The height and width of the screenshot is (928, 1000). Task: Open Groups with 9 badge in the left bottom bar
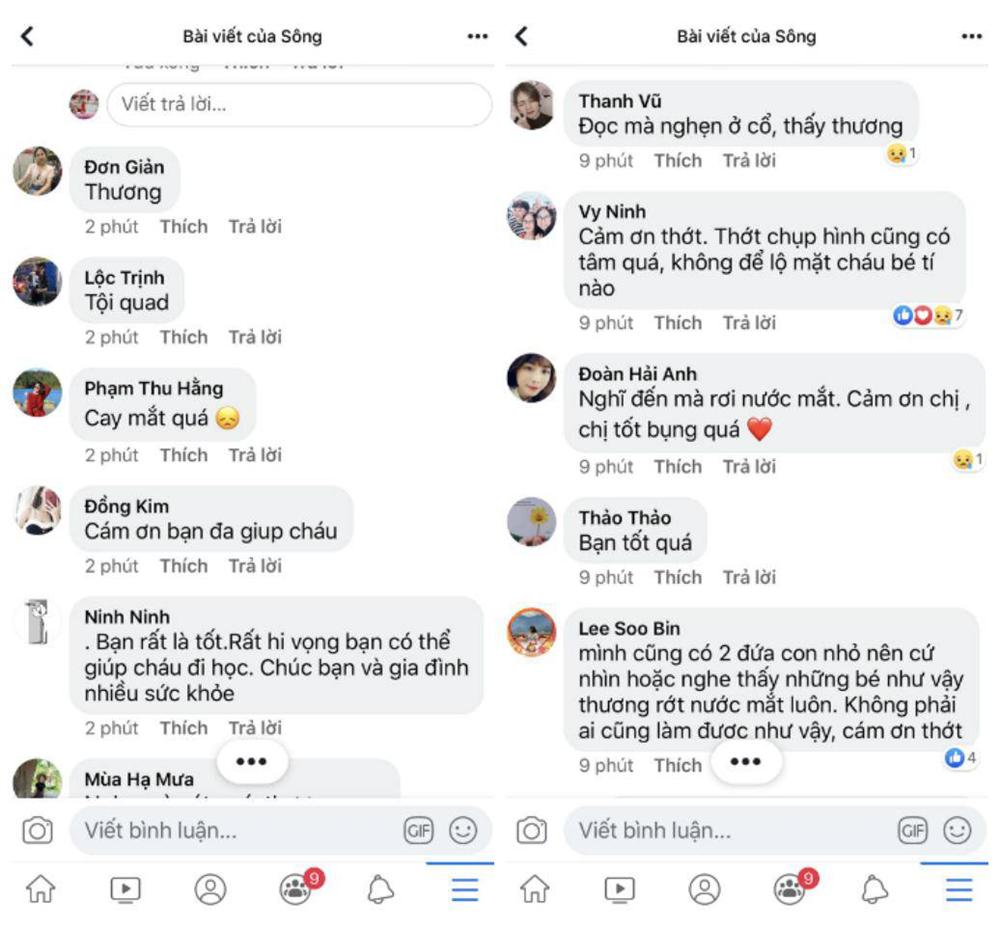point(297,888)
